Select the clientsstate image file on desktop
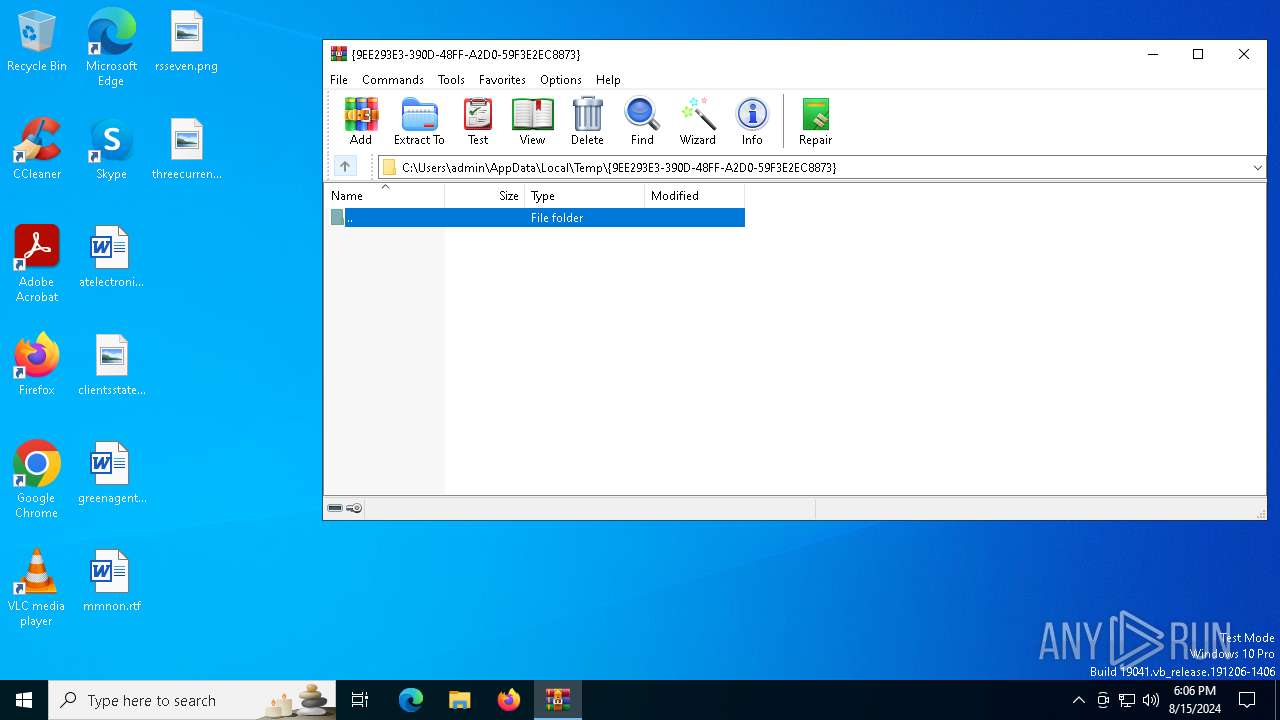This screenshot has height=720, width=1280. (111, 365)
